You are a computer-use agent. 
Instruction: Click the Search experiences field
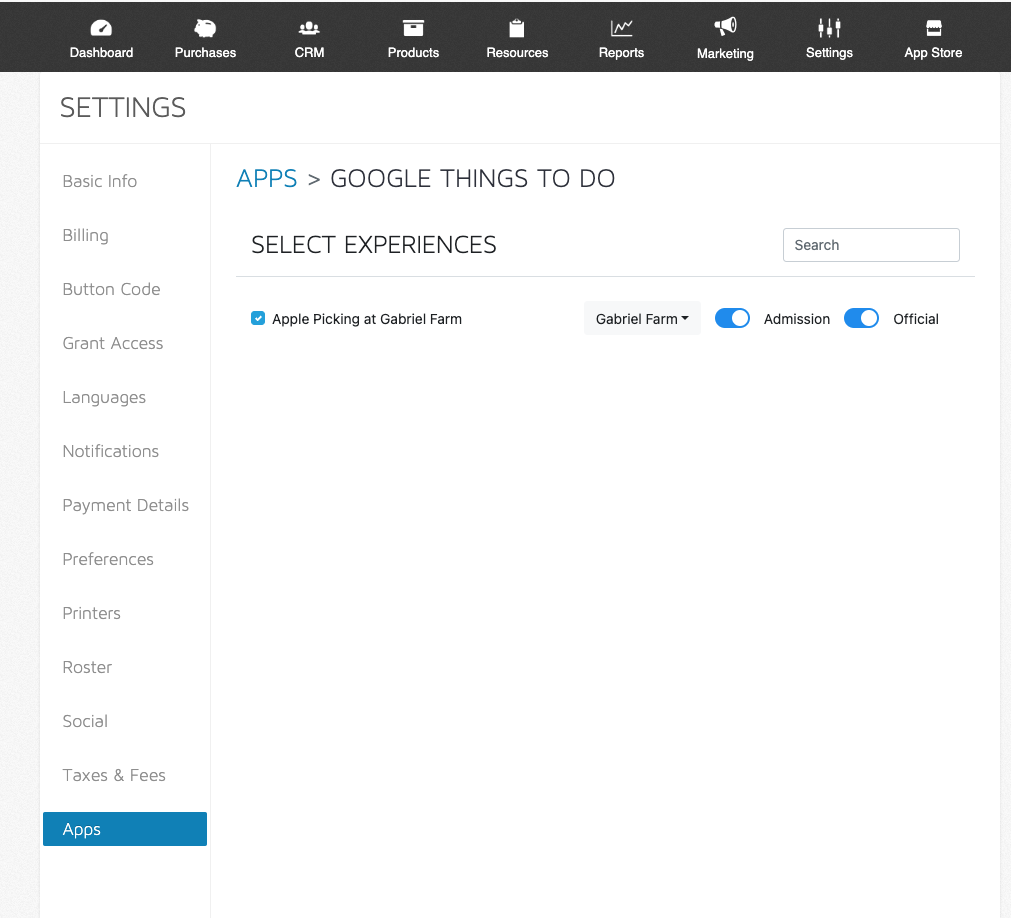tap(871, 245)
